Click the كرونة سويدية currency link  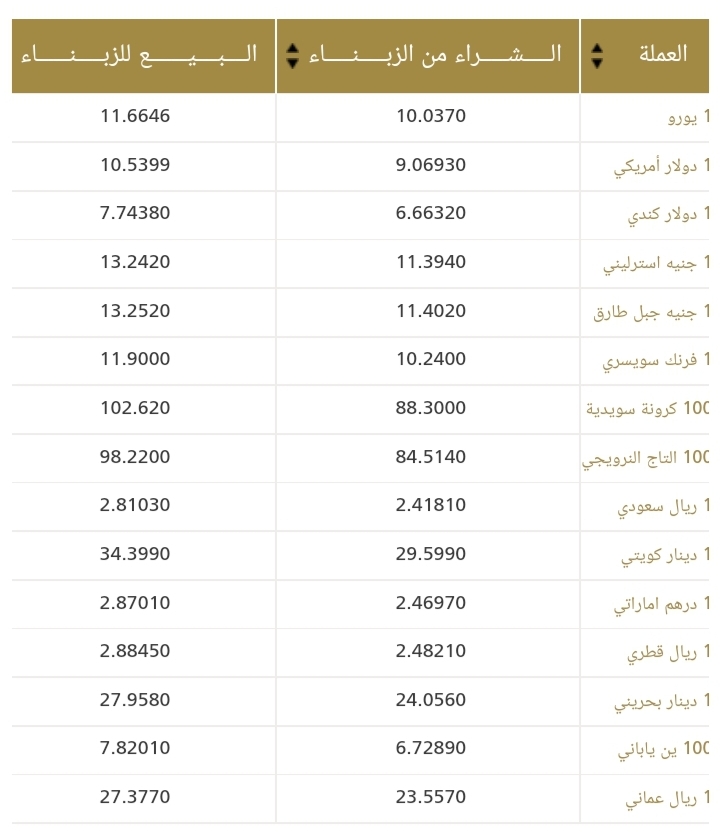(647, 408)
